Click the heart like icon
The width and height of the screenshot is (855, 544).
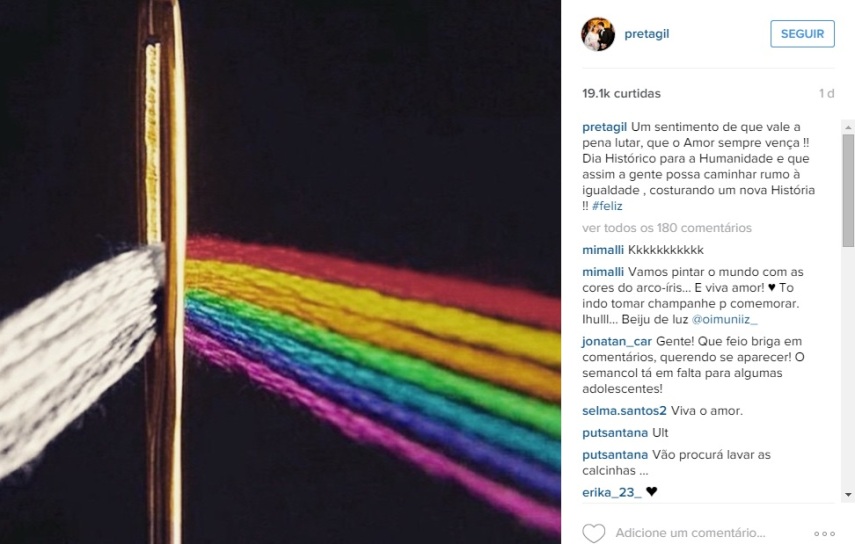click(x=594, y=533)
